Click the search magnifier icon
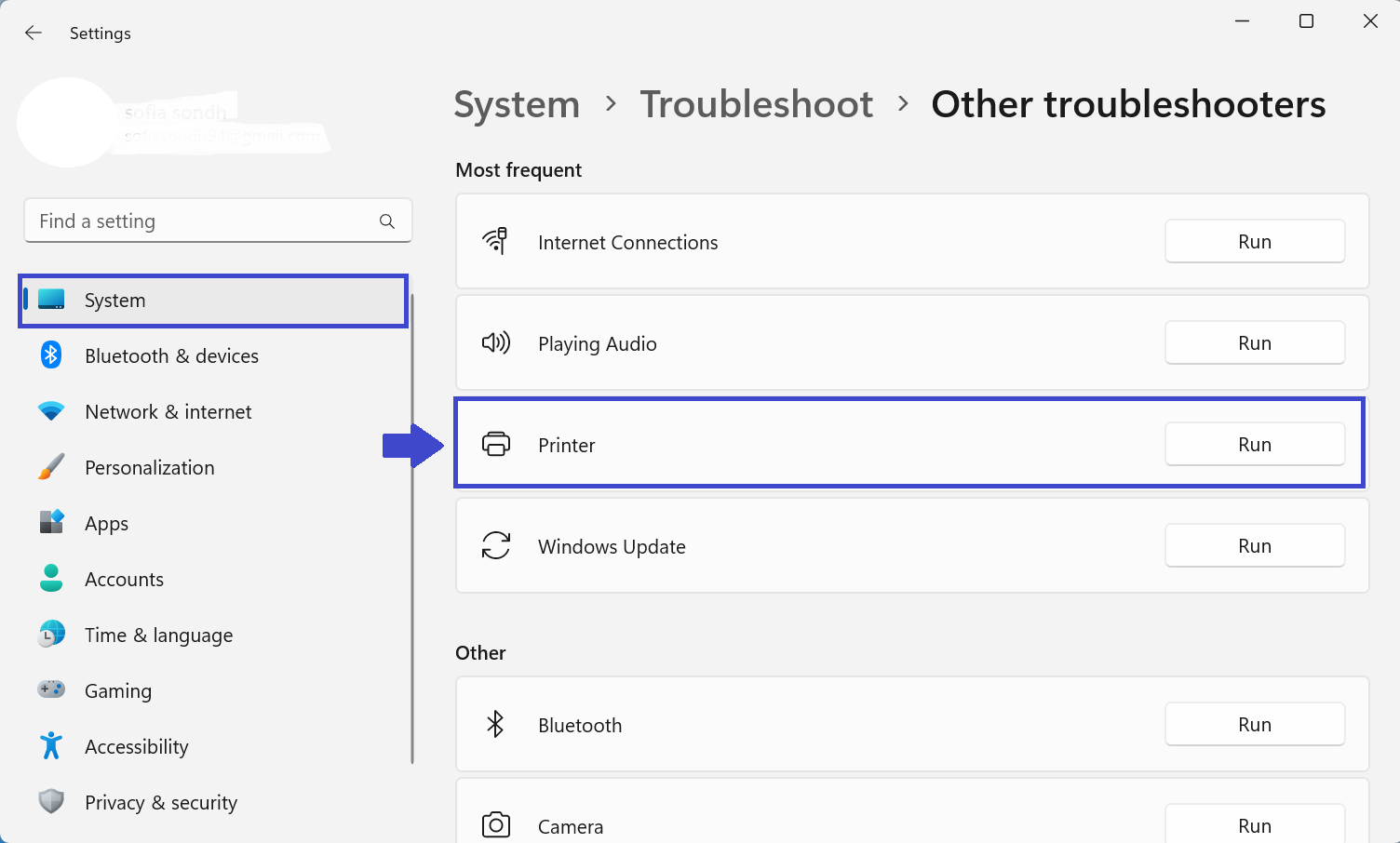Viewport: 1400px width, 843px height. tap(387, 221)
